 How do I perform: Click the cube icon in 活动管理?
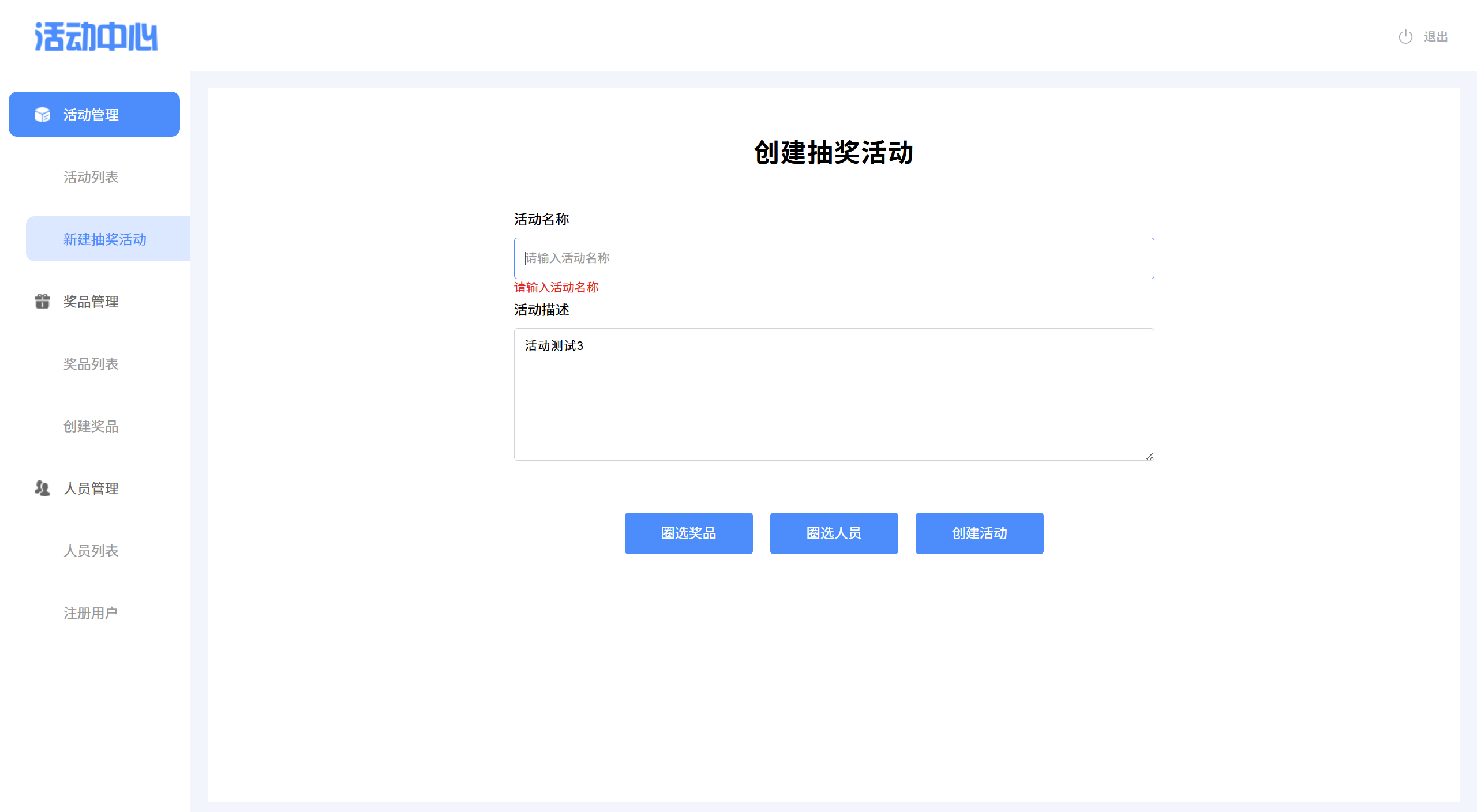click(x=42, y=115)
